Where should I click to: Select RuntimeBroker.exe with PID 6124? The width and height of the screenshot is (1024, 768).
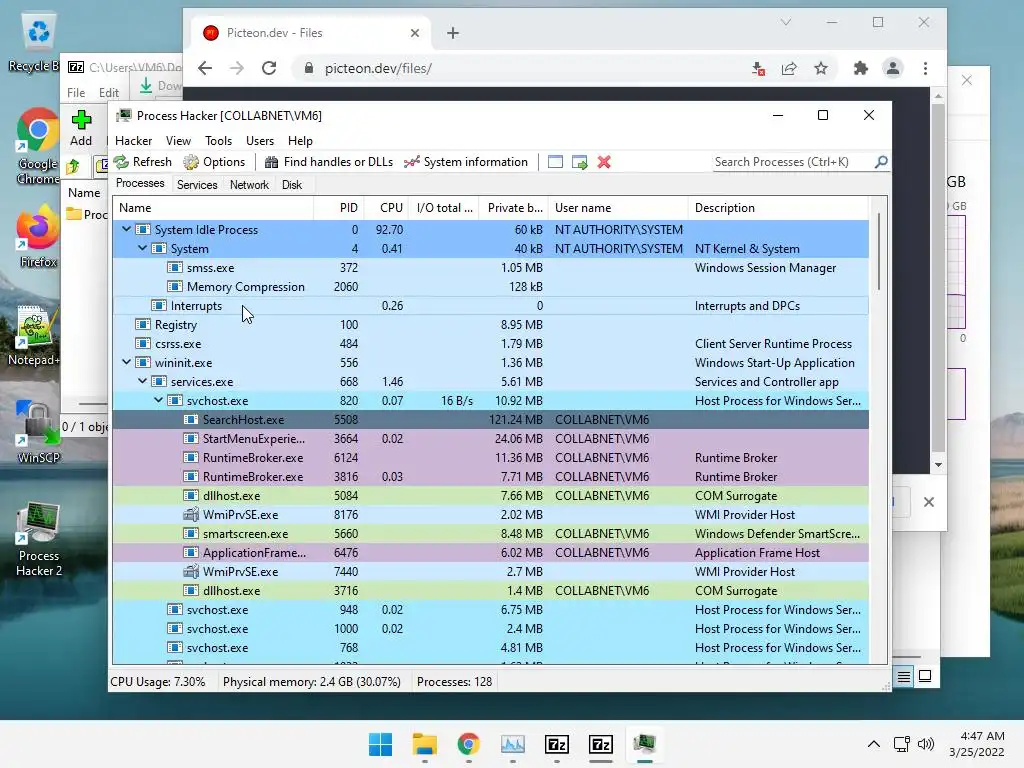490,457
